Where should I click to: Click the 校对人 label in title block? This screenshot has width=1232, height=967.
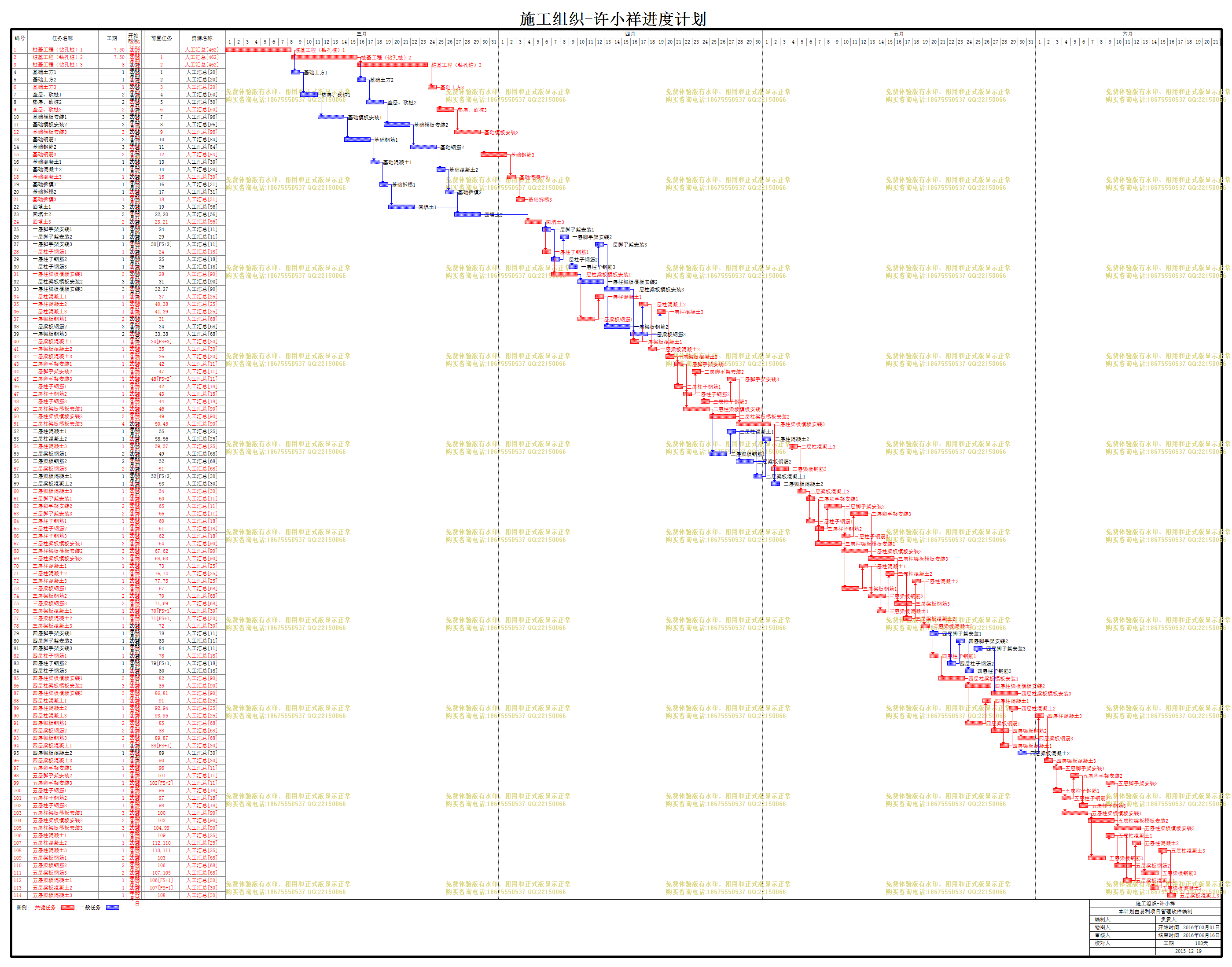(1102, 943)
